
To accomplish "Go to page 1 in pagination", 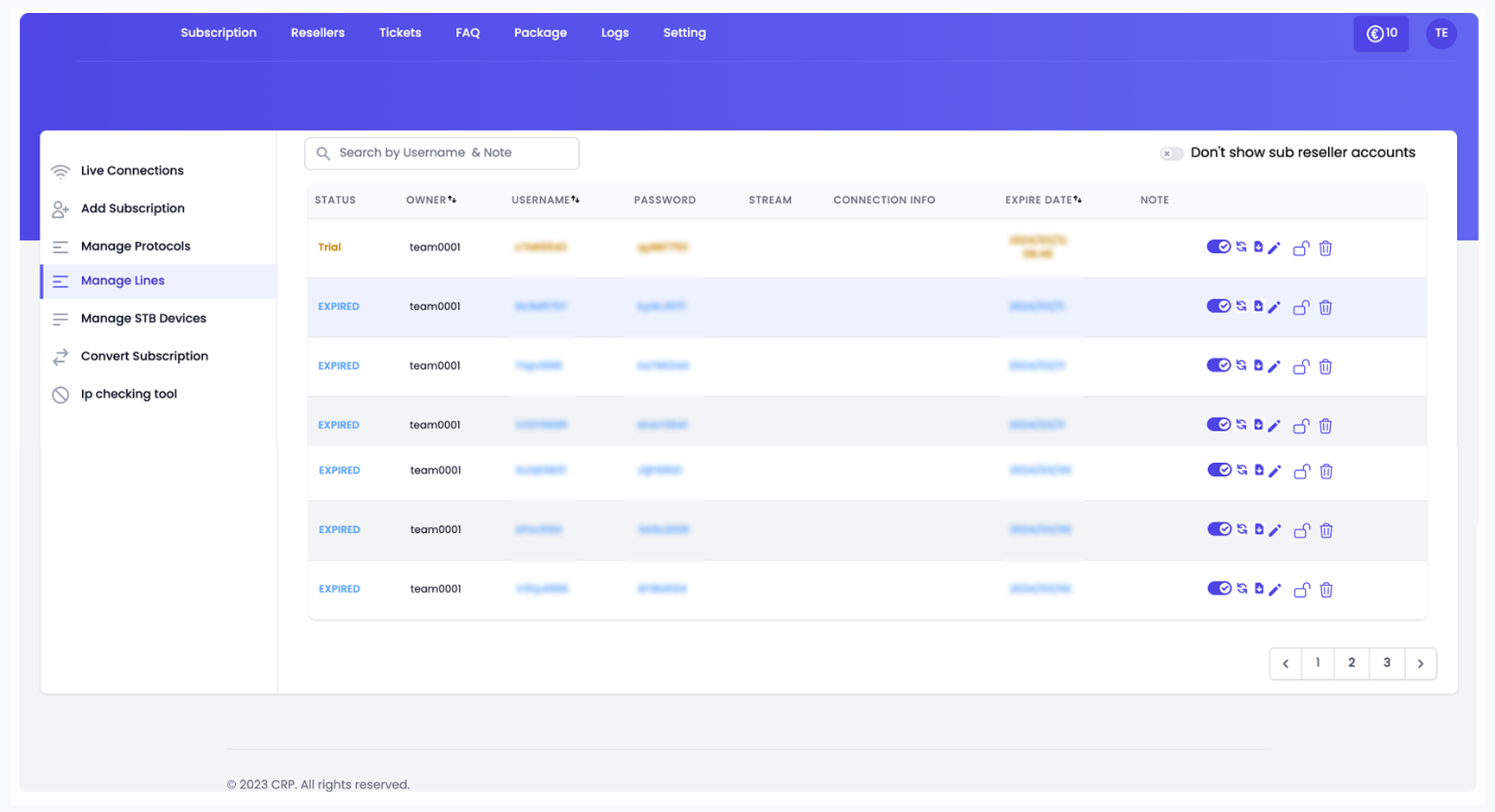I will pyautogui.click(x=1318, y=663).
